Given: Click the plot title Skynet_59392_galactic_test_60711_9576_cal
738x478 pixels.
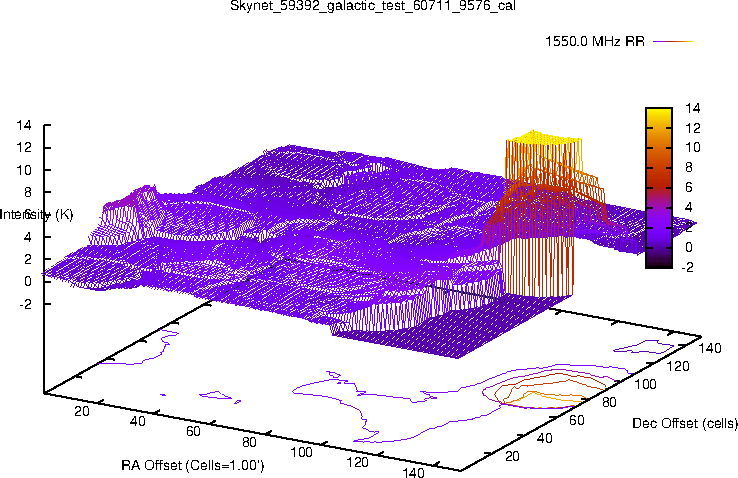Looking at the screenshot, I should point(372,6).
